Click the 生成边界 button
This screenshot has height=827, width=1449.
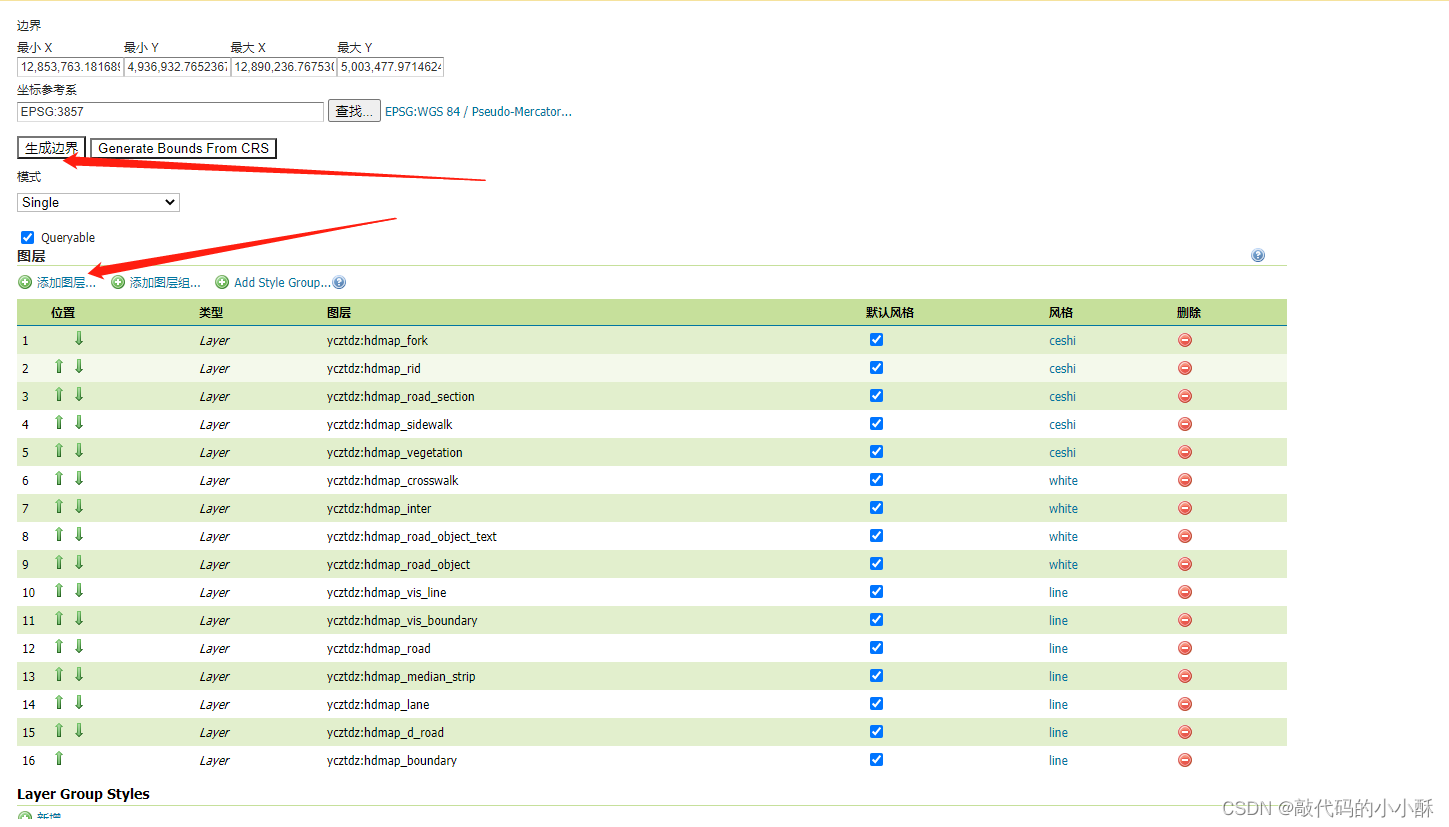point(51,148)
